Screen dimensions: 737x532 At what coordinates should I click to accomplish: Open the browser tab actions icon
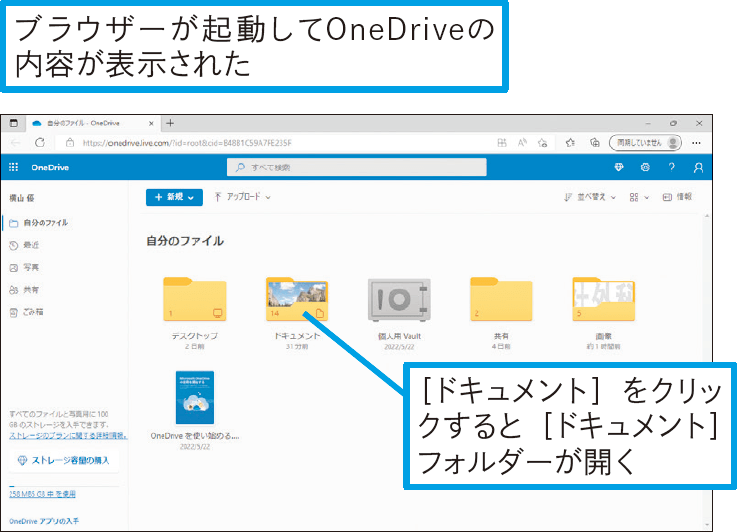[x=14, y=123]
